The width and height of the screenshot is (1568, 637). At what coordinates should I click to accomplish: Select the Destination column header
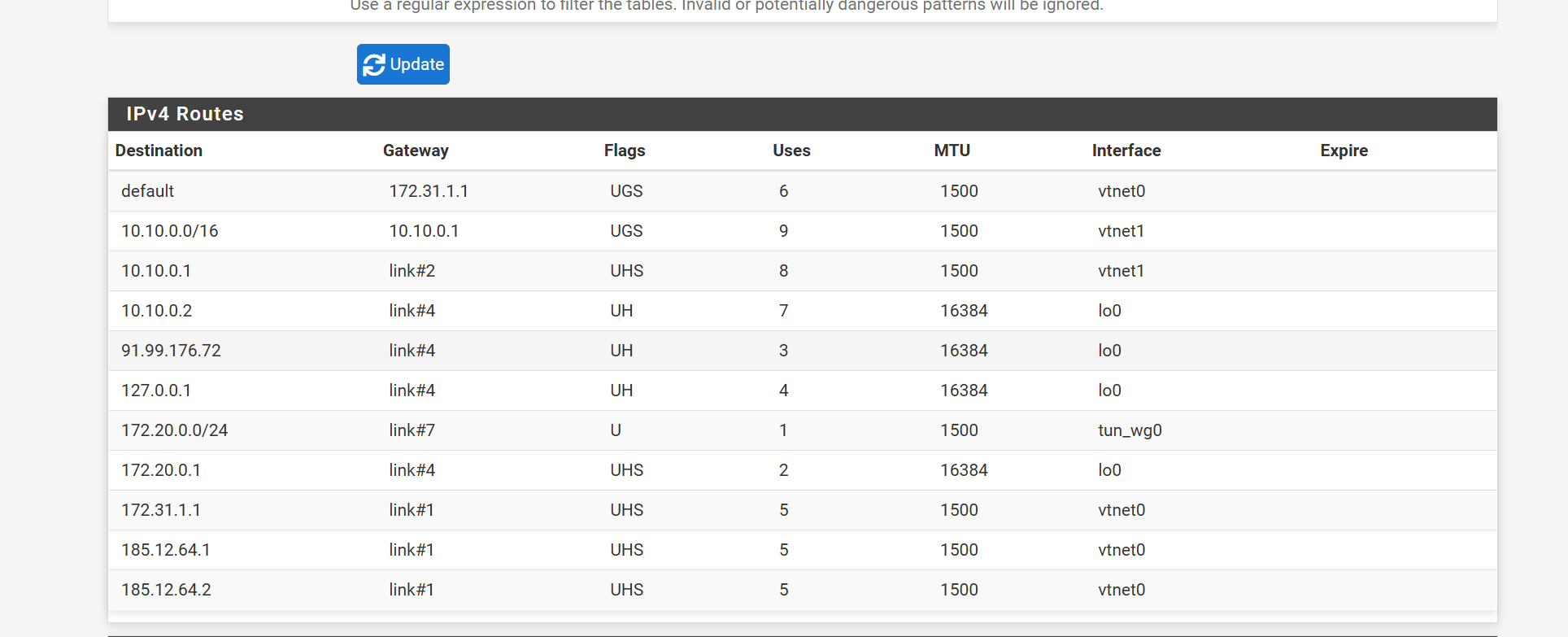159,151
